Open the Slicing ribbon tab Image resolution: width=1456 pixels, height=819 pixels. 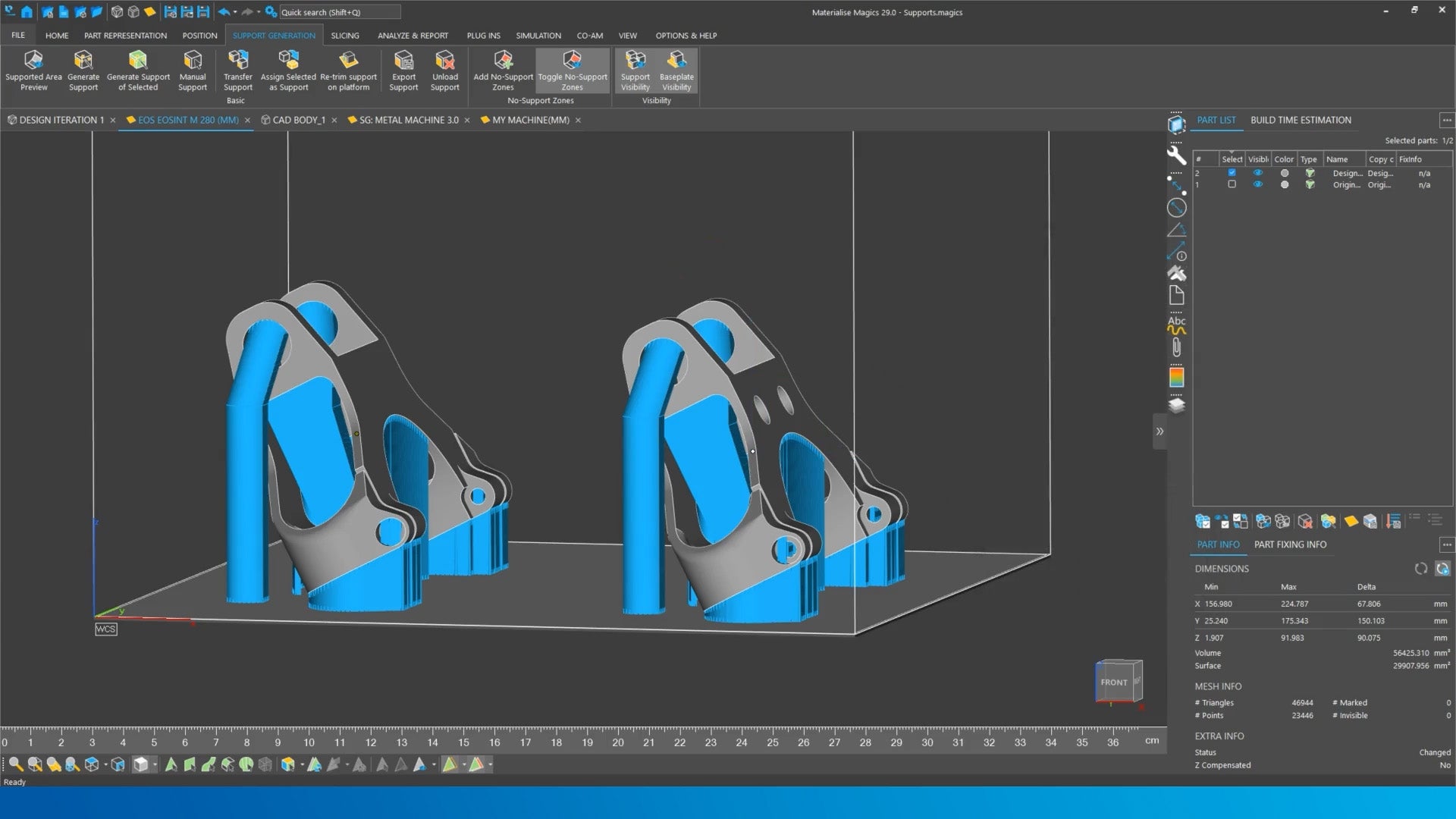[x=345, y=36]
